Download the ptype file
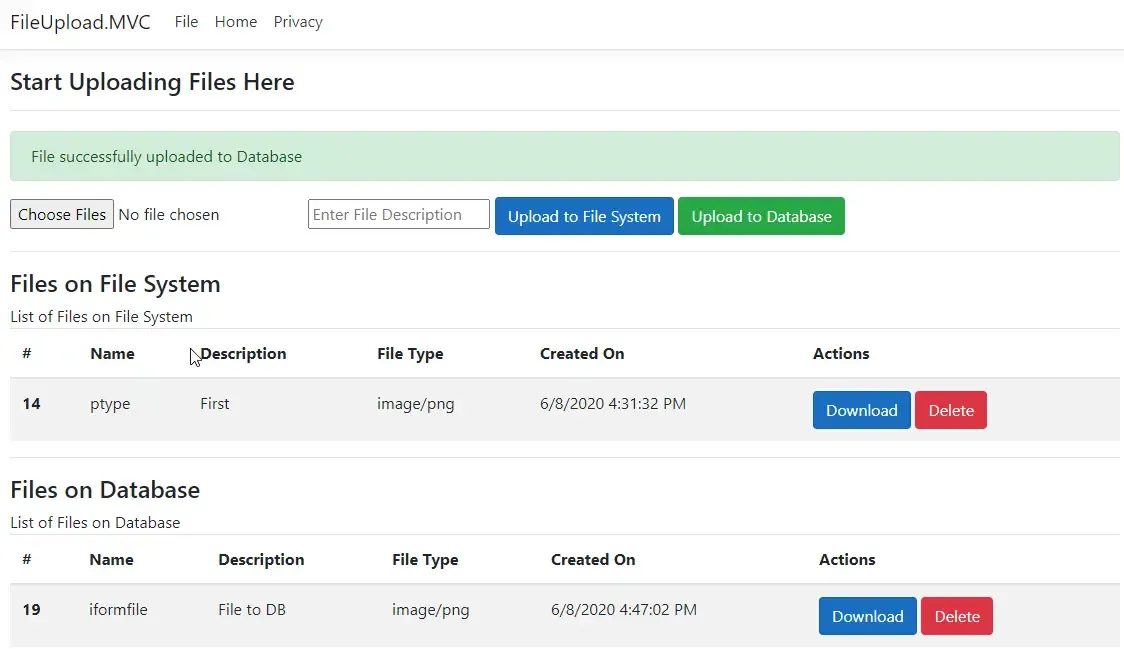Image resolution: width=1124 pixels, height=649 pixels. point(861,410)
